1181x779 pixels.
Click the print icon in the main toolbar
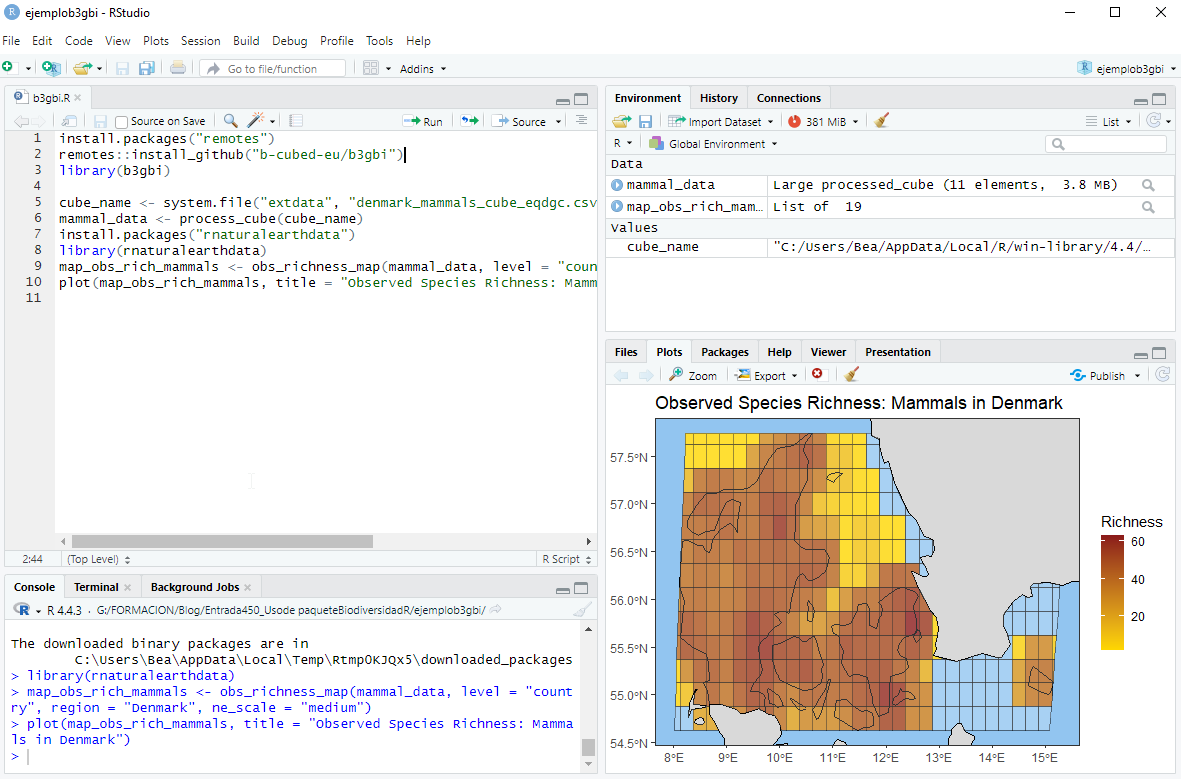[178, 68]
